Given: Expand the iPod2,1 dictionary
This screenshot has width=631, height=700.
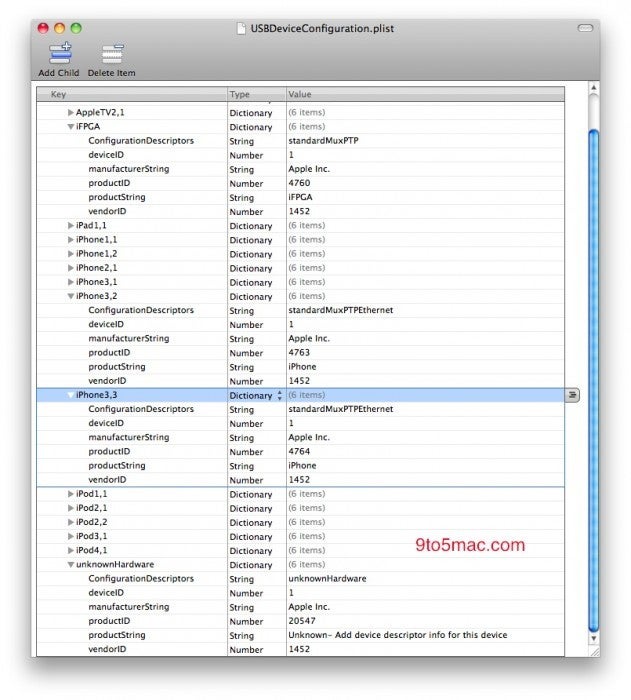Looking at the screenshot, I should [x=71, y=508].
